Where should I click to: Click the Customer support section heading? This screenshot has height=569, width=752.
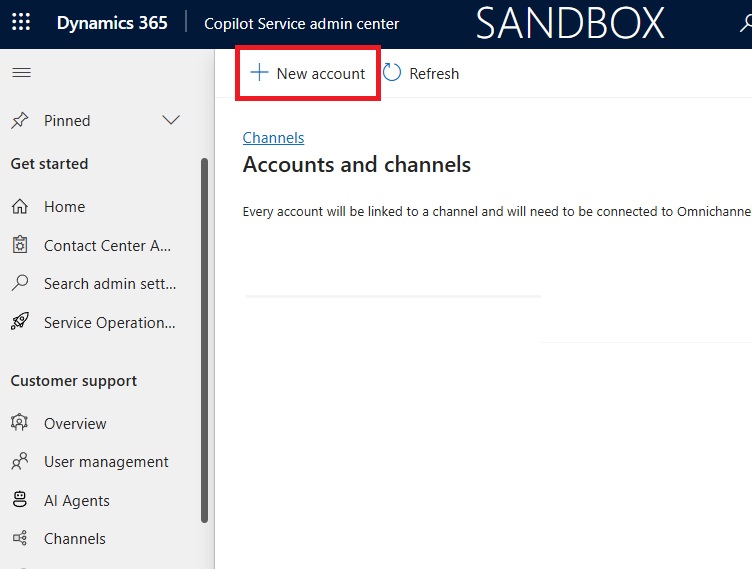click(x=74, y=380)
